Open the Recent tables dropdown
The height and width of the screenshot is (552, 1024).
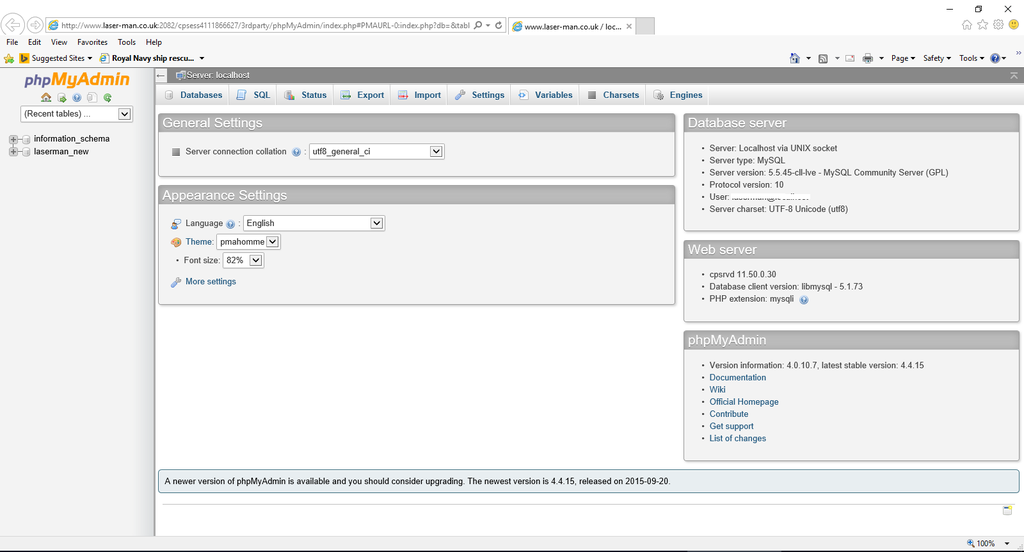pos(76,114)
